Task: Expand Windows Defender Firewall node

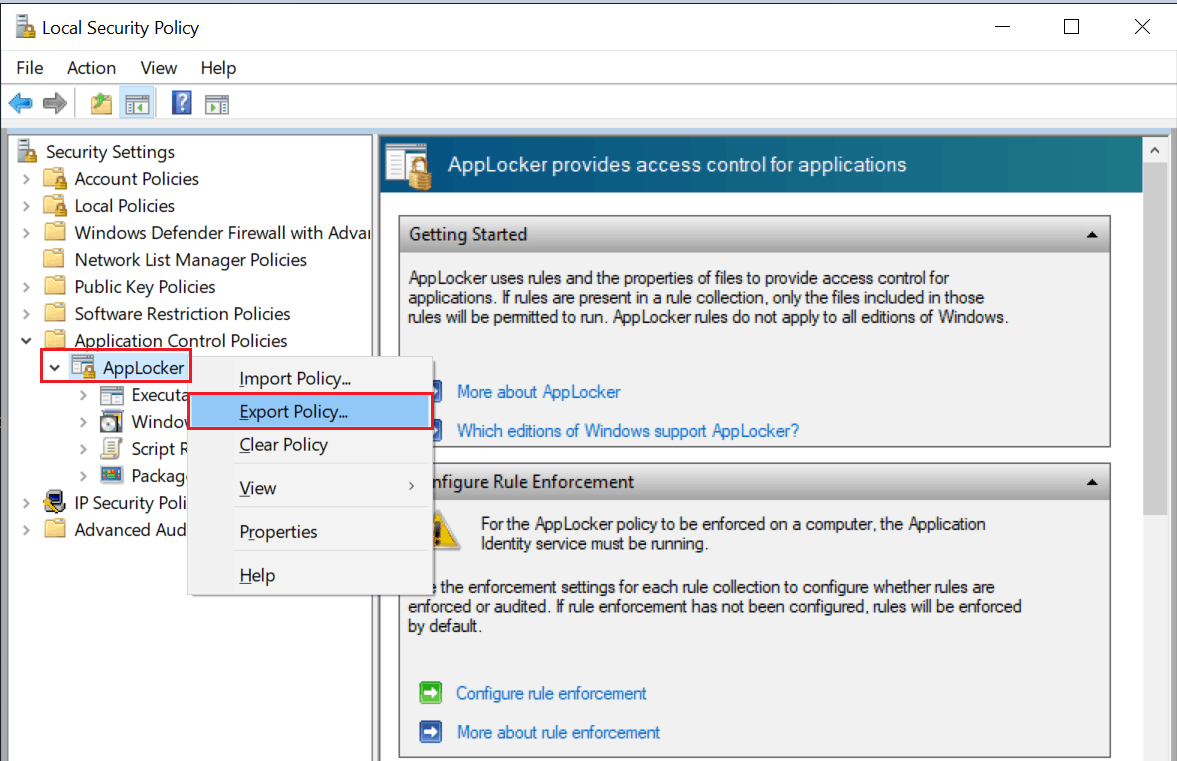Action: [26, 233]
